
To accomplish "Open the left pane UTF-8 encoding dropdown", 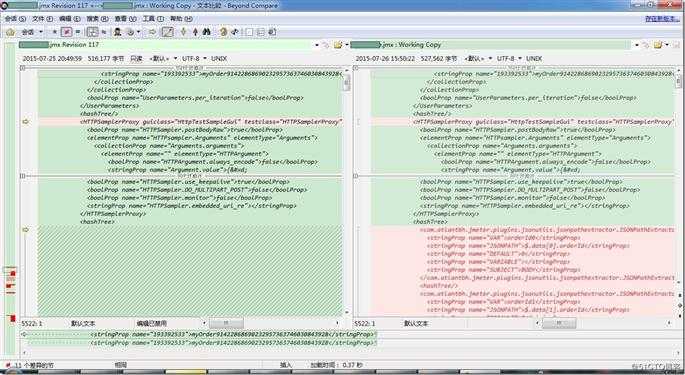I will [x=194, y=59].
